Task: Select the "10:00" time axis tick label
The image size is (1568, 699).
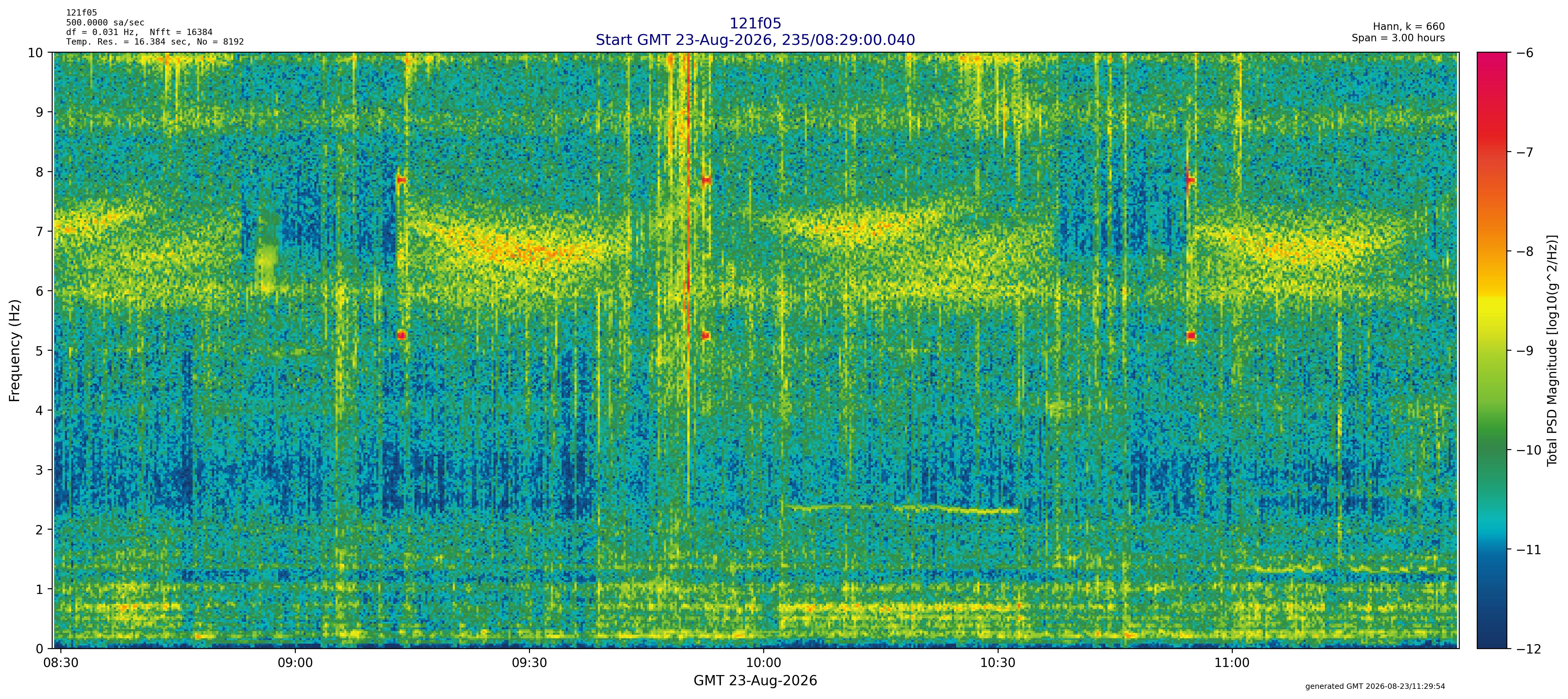Action: click(x=763, y=662)
